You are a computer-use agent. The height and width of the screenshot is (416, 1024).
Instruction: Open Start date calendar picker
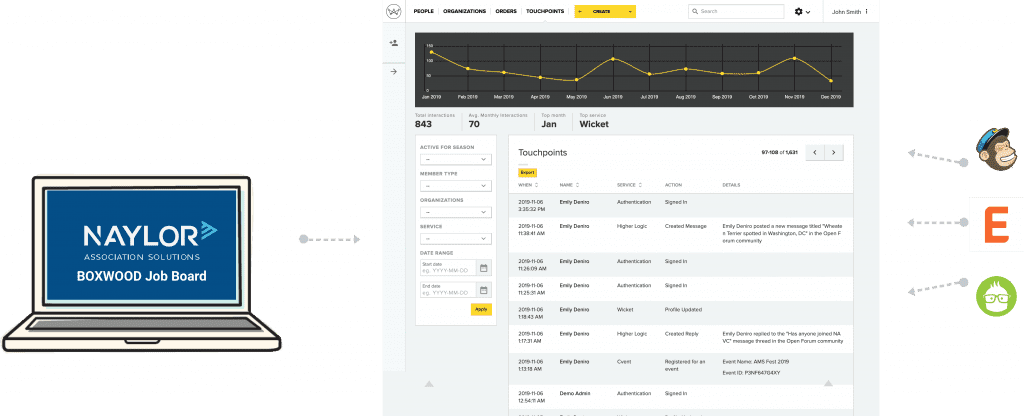coord(483,267)
